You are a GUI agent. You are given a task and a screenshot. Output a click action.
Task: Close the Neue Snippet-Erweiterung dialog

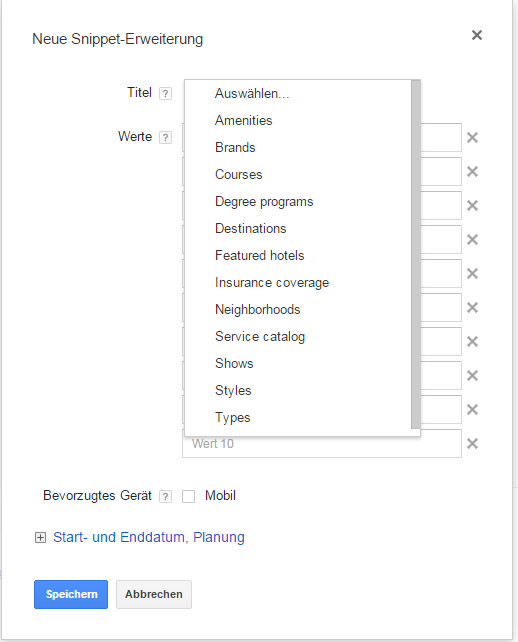coord(477,35)
